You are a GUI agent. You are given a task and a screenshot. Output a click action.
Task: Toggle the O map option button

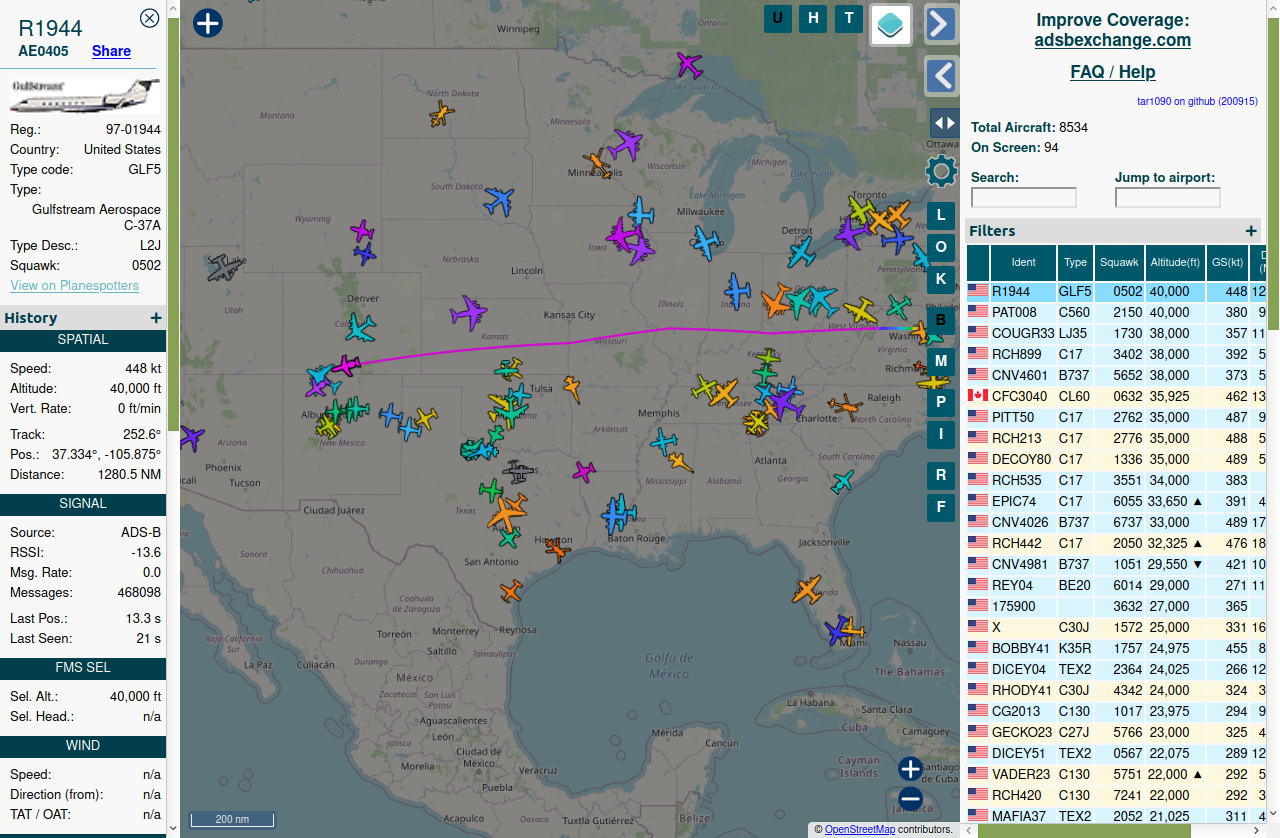tap(941, 247)
